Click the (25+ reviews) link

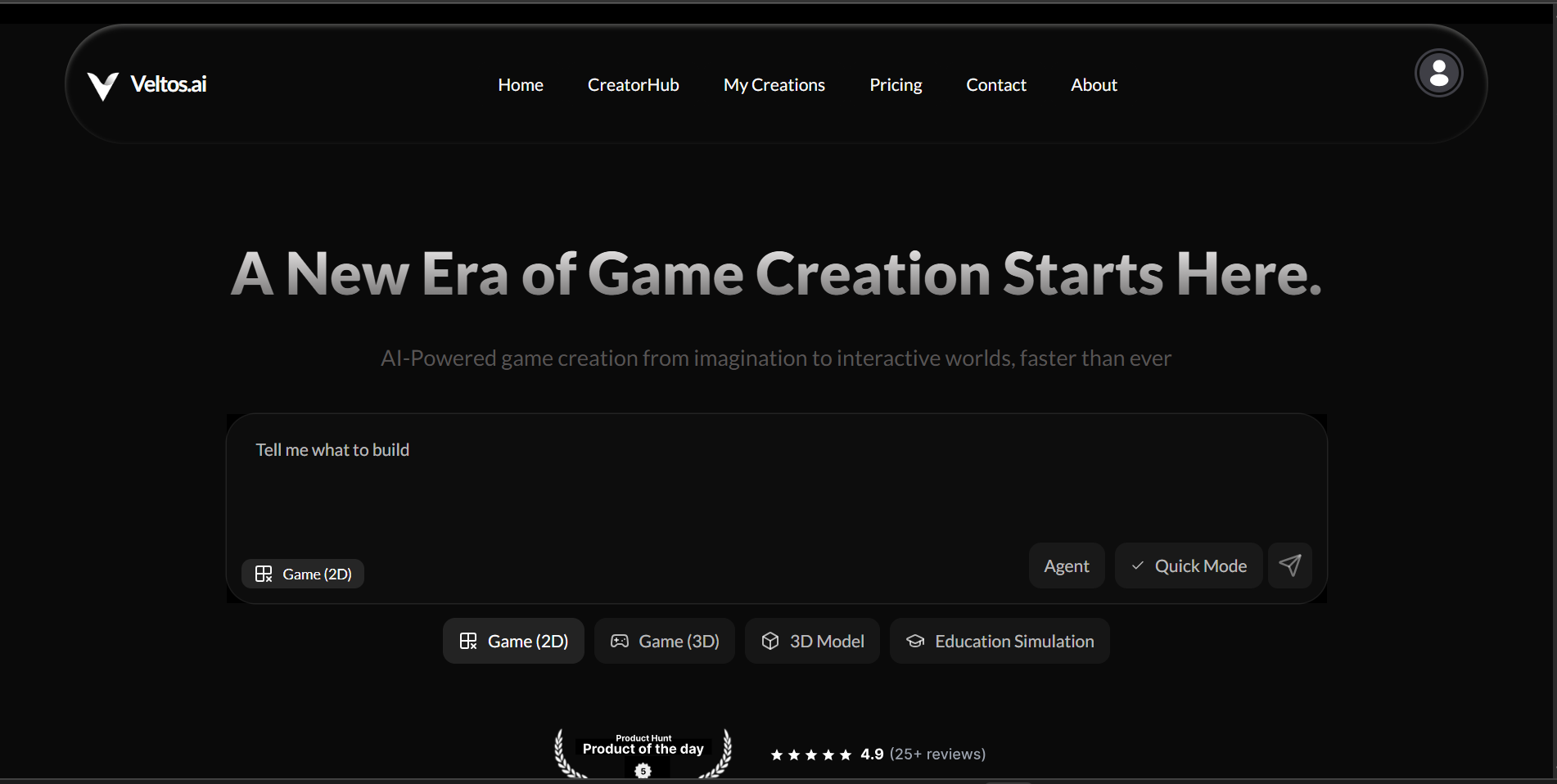pyautogui.click(x=937, y=754)
